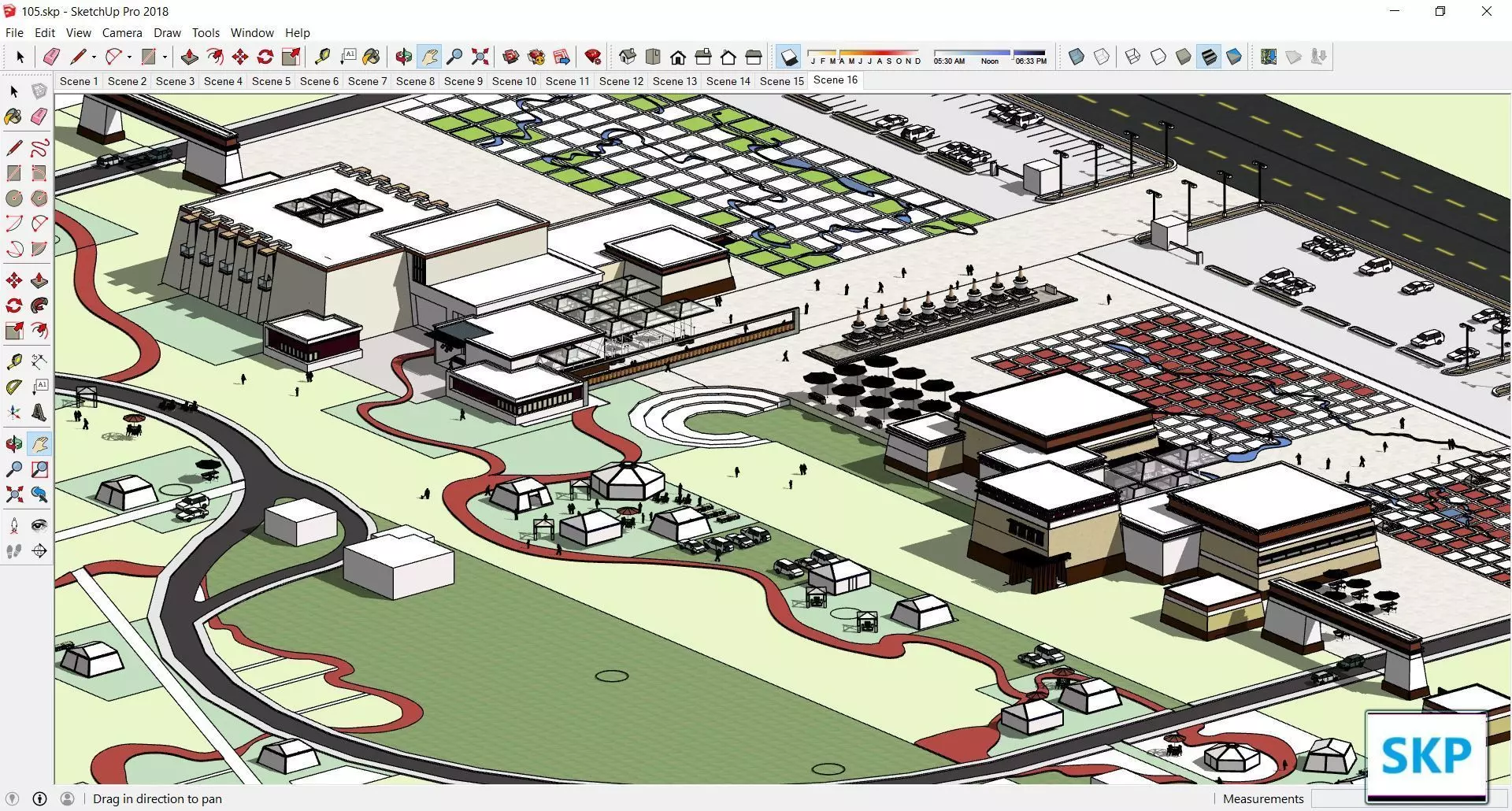The height and width of the screenshot is (811, 1512).
Task: Select the Walk footprints tool
Action: pos(14,551)
